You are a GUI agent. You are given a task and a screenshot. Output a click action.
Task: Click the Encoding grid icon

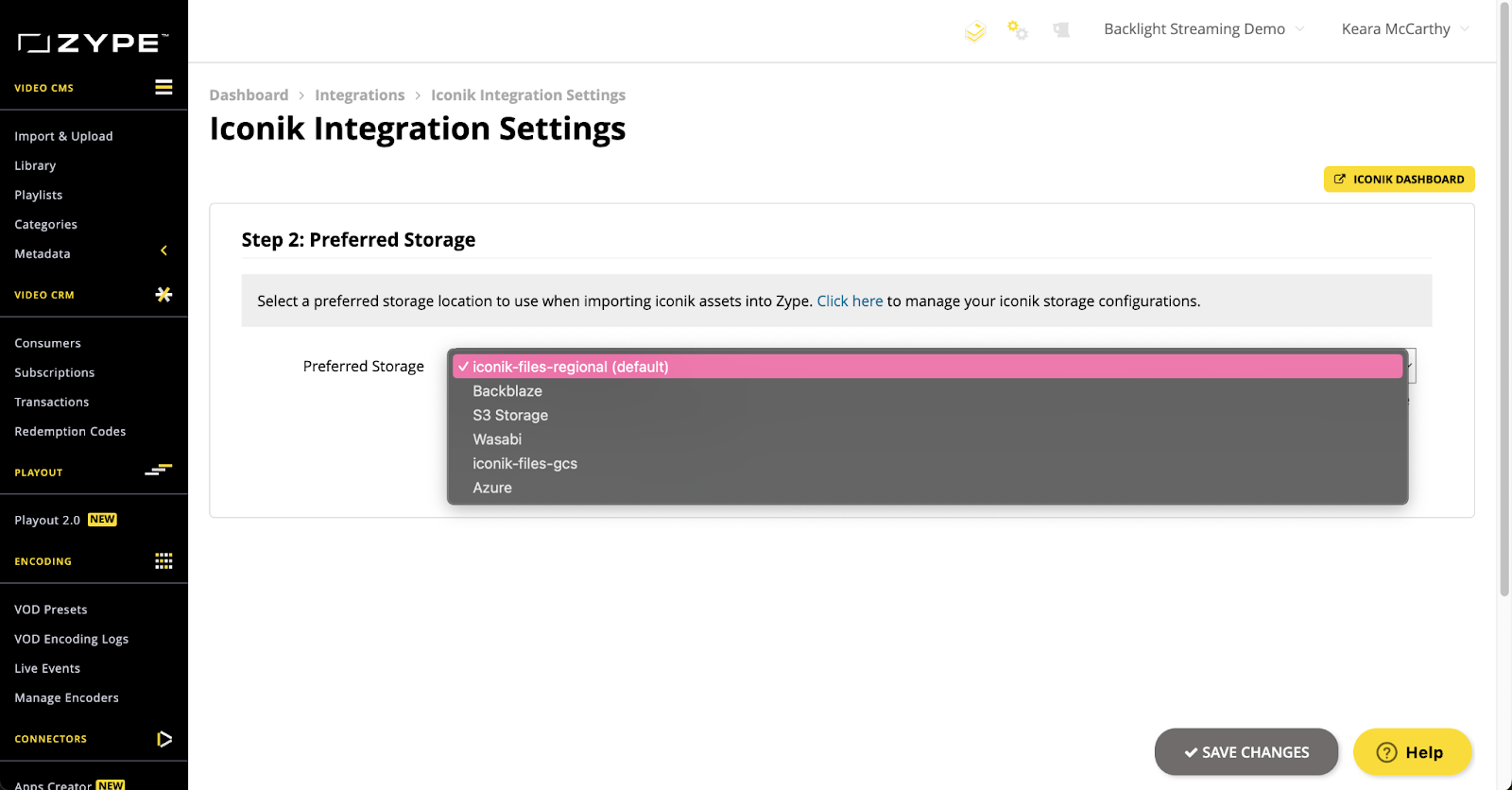[x=163, y=560]
